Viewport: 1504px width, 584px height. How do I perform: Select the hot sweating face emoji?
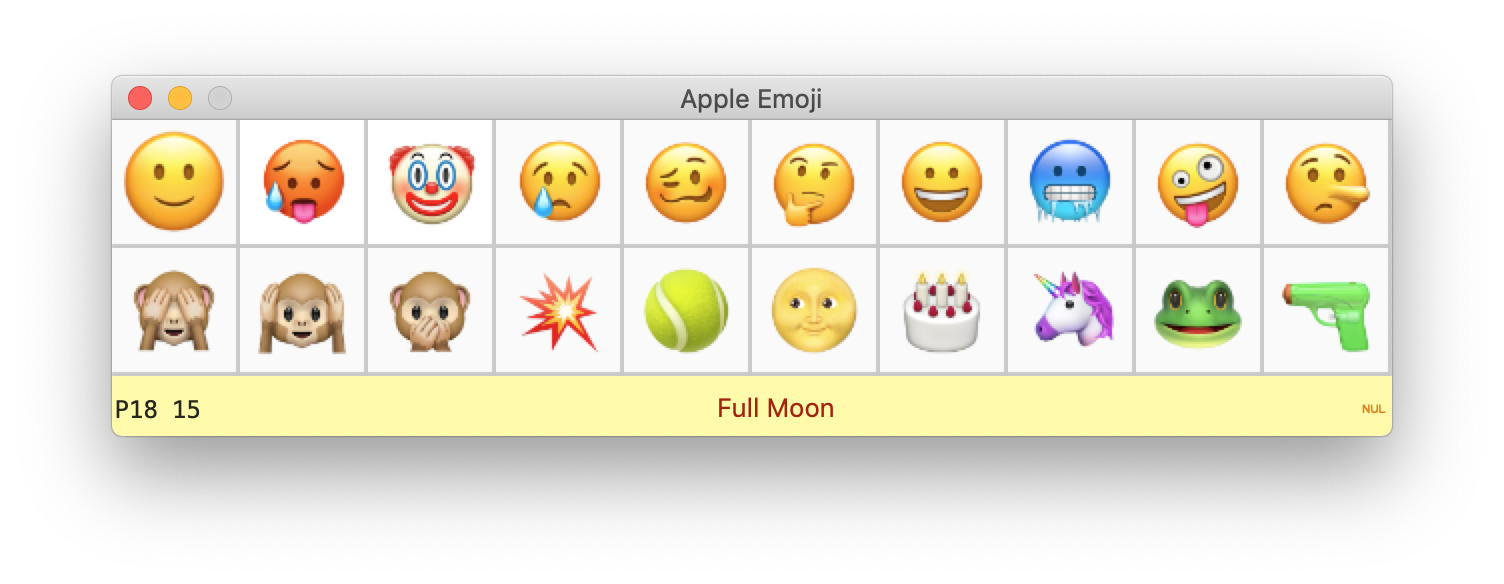coord(303,182)
